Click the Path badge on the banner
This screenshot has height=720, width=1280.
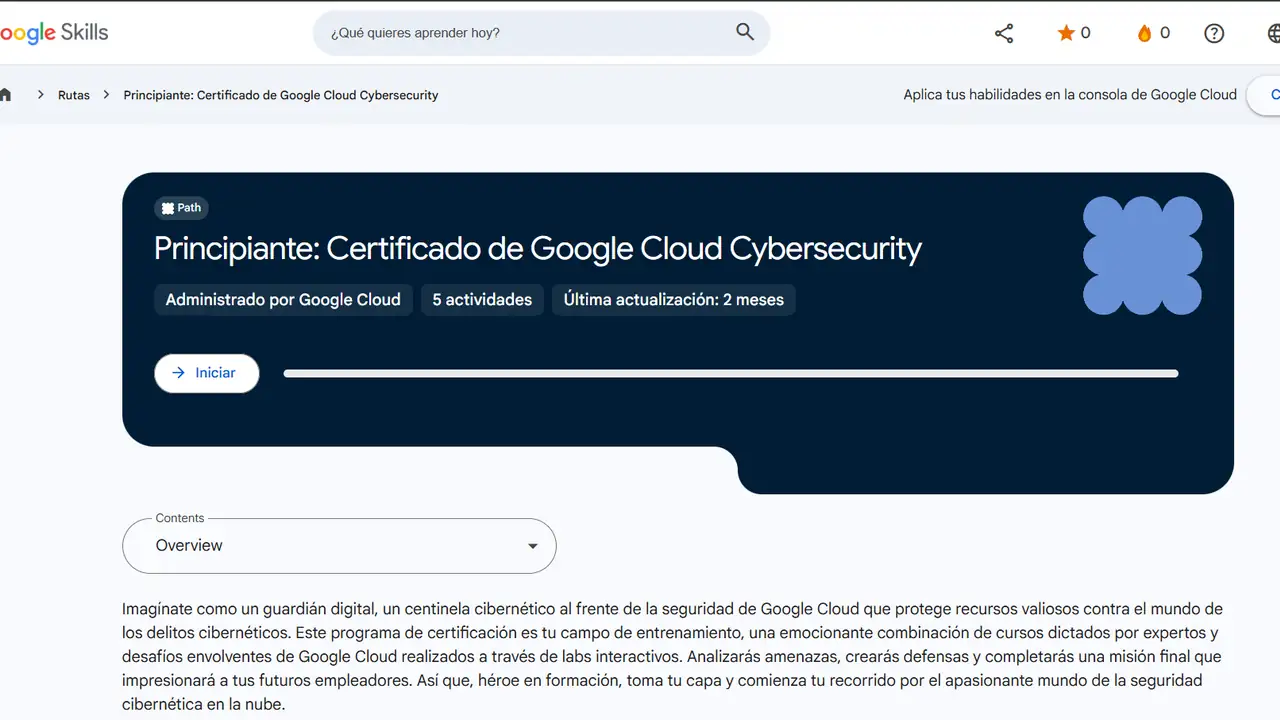pos(182,208)
